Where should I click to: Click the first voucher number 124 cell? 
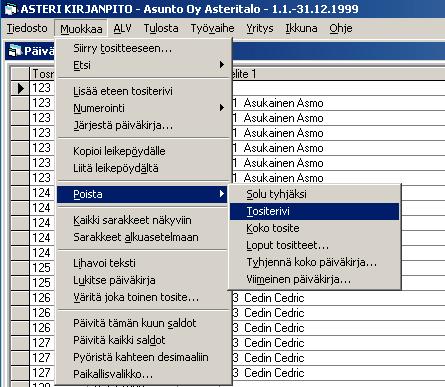point(42,193)
